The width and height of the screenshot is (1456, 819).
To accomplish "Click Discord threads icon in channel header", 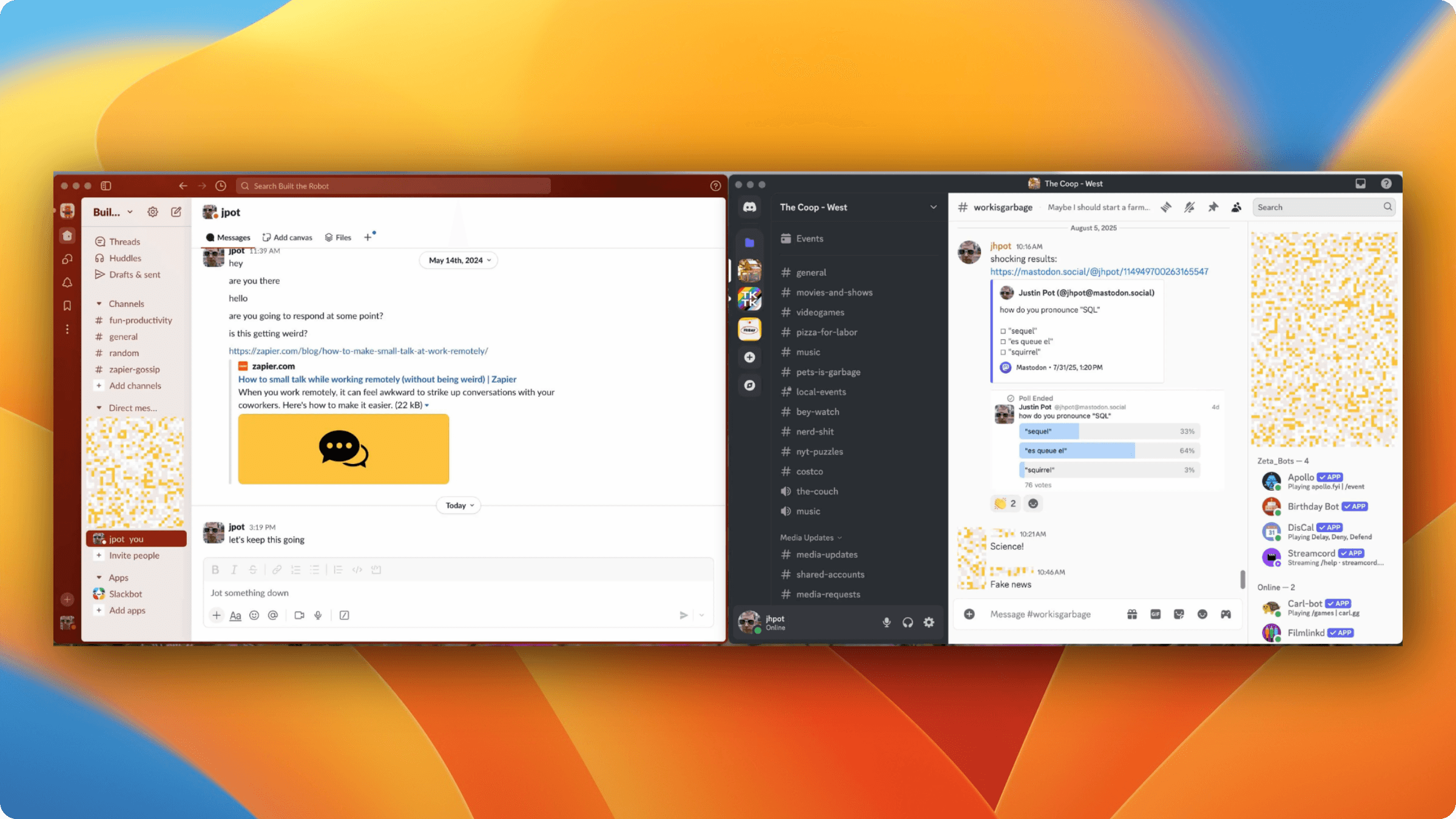I will pyautogui.click(x=1166, y=207).
